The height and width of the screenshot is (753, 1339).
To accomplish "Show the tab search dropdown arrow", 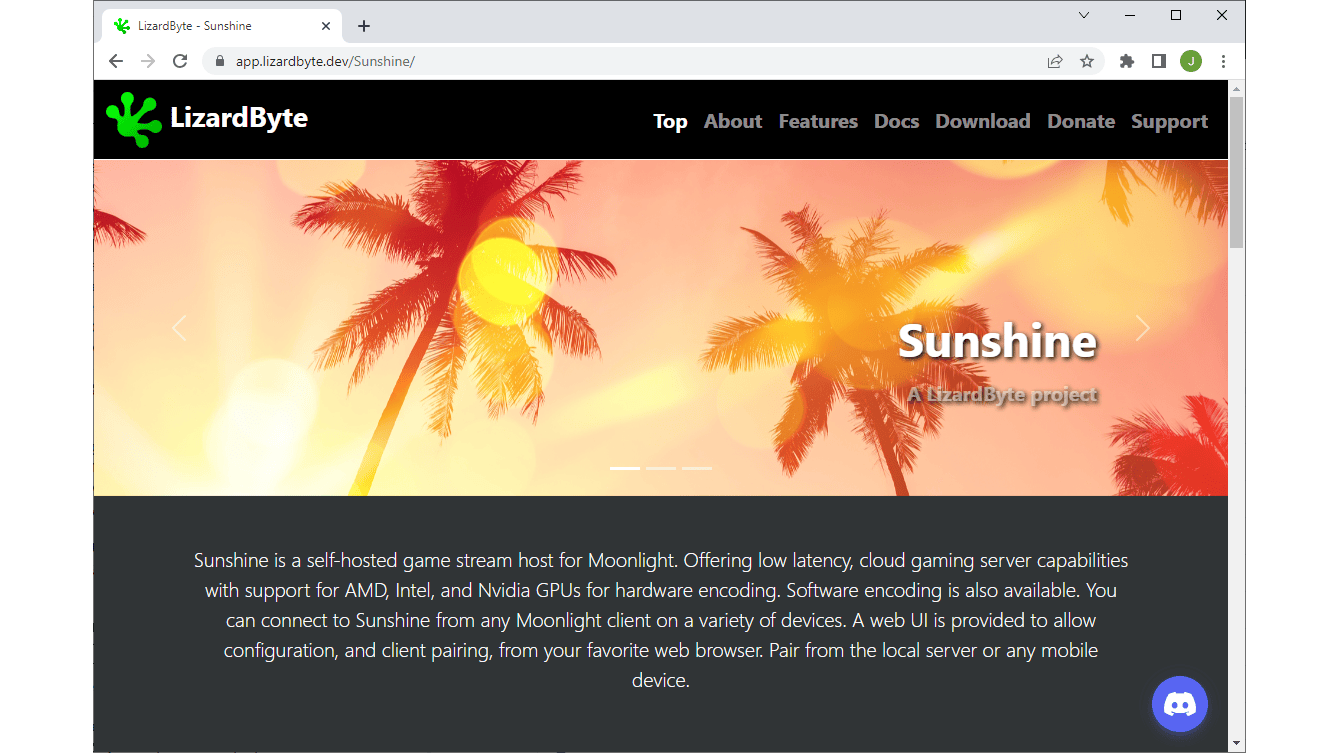I will click(1084, 15).
